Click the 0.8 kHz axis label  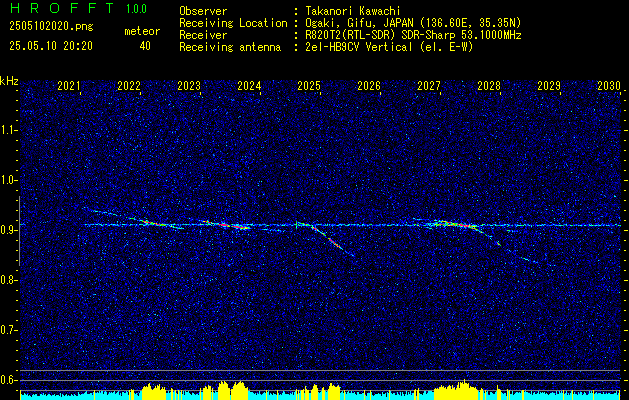coord(9,280)
